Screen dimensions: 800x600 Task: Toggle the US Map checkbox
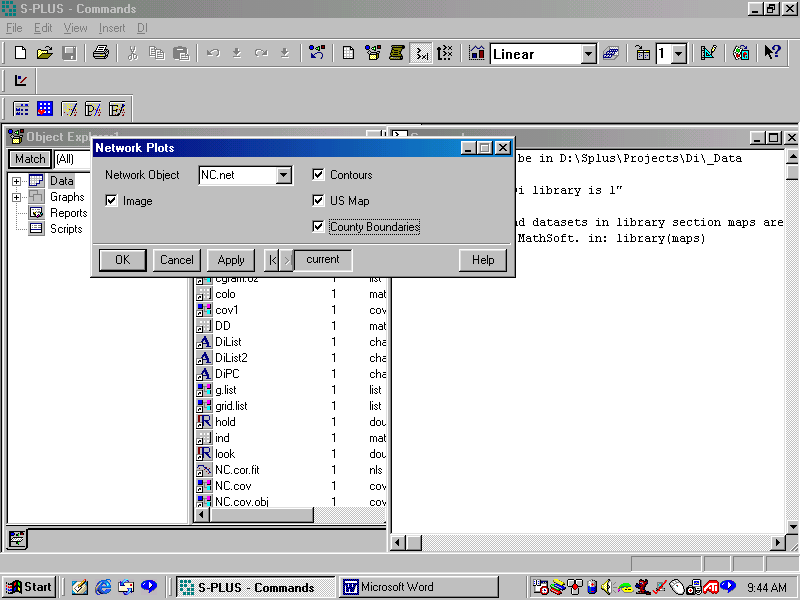click(319, 201)
